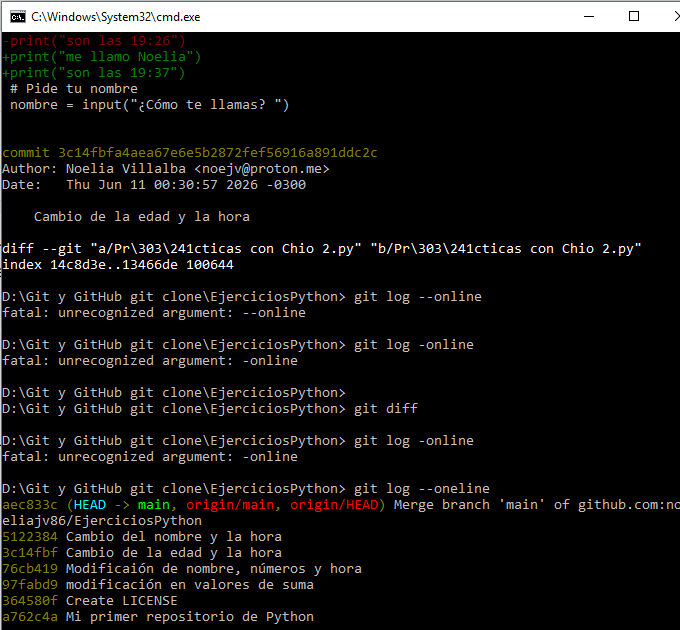
Task: Click log entry 76cb419 Modificaión de nombre
Action: point(182,569)
